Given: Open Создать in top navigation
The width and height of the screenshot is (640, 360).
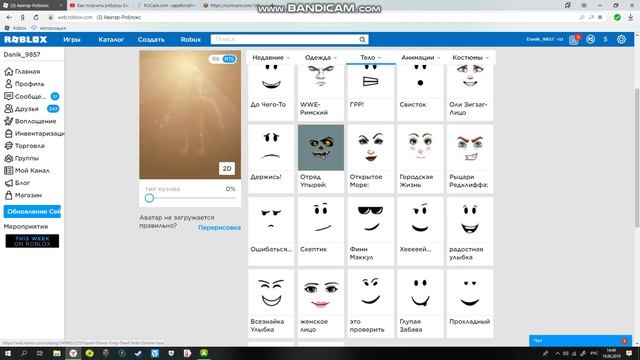Looking at the screenshot, I should pos(151,40).
